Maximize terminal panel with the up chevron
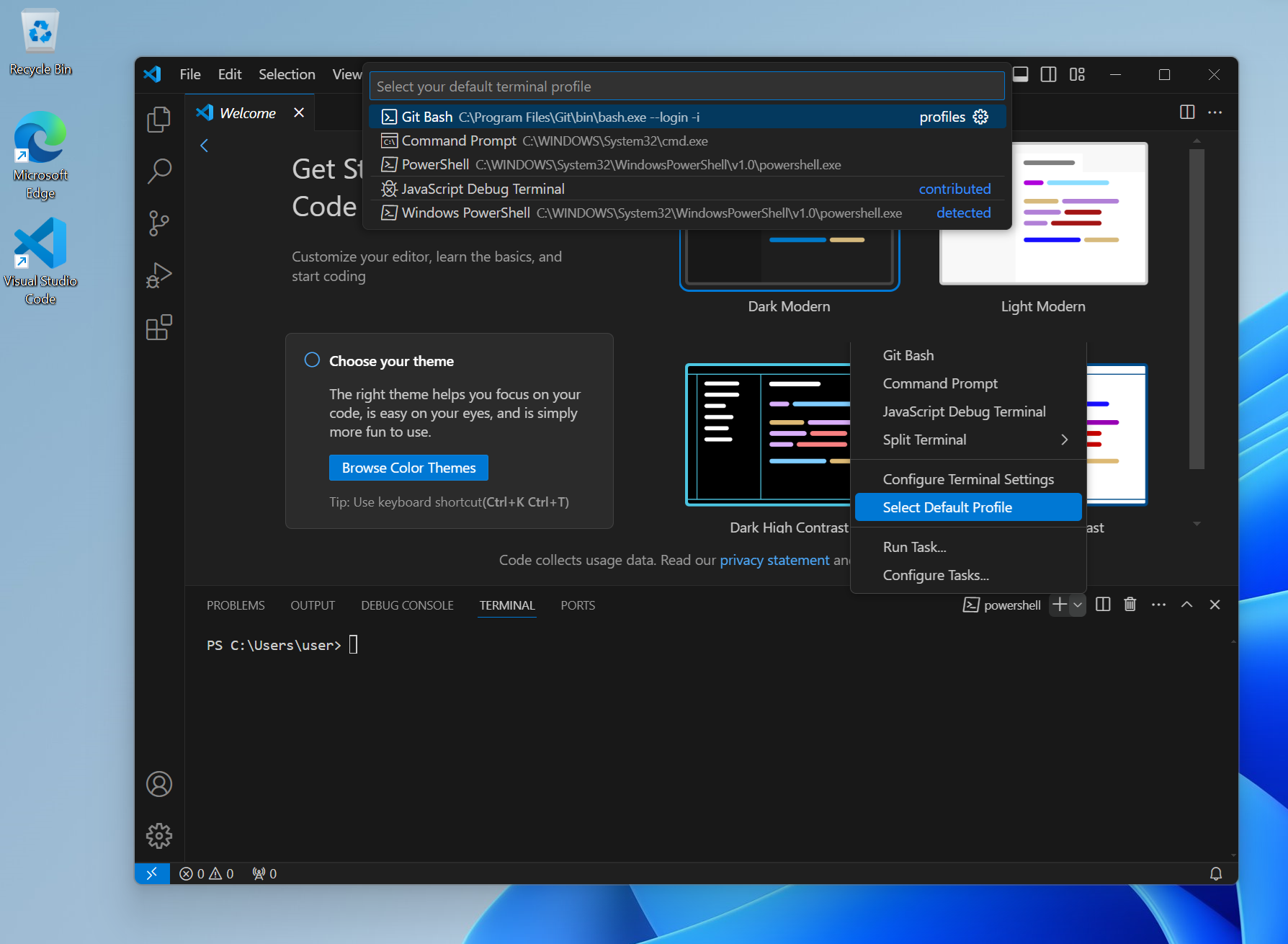The width and height of the screenshot is (1288, 944). (x=1186, y=605)
